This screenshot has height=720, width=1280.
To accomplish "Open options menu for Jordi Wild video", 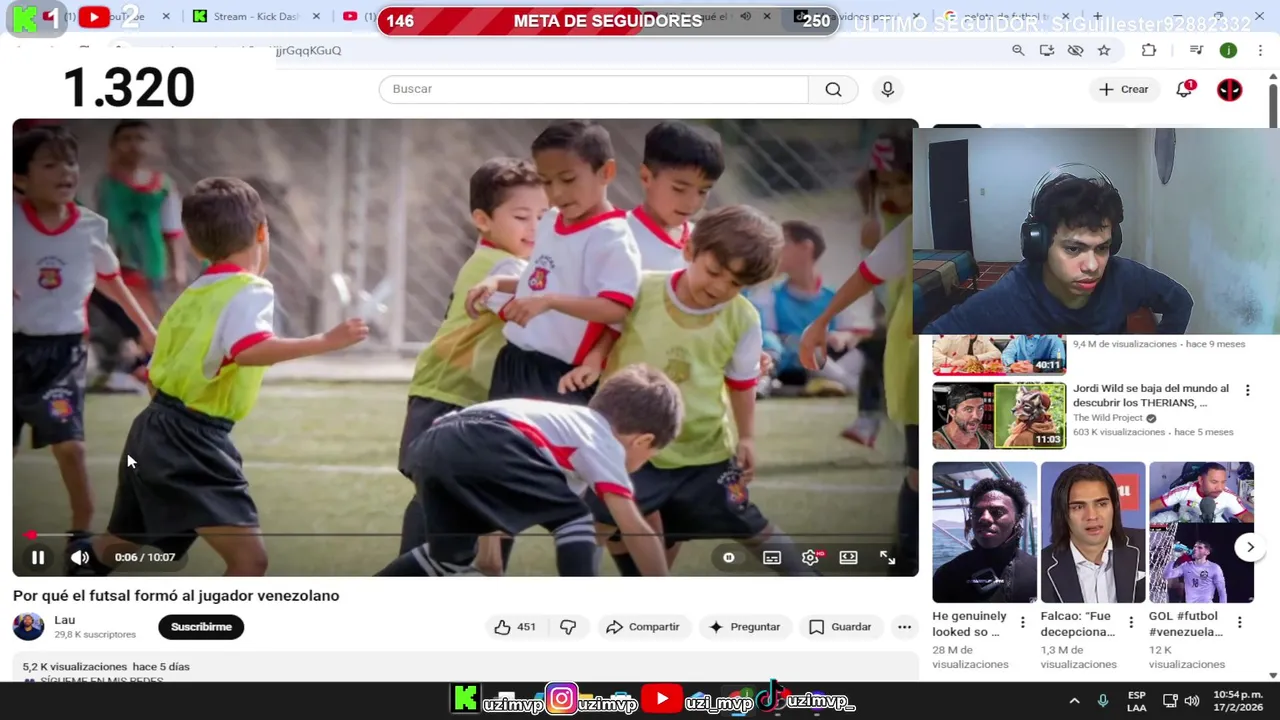I will pyautogui.click(x=1247, y=390).
